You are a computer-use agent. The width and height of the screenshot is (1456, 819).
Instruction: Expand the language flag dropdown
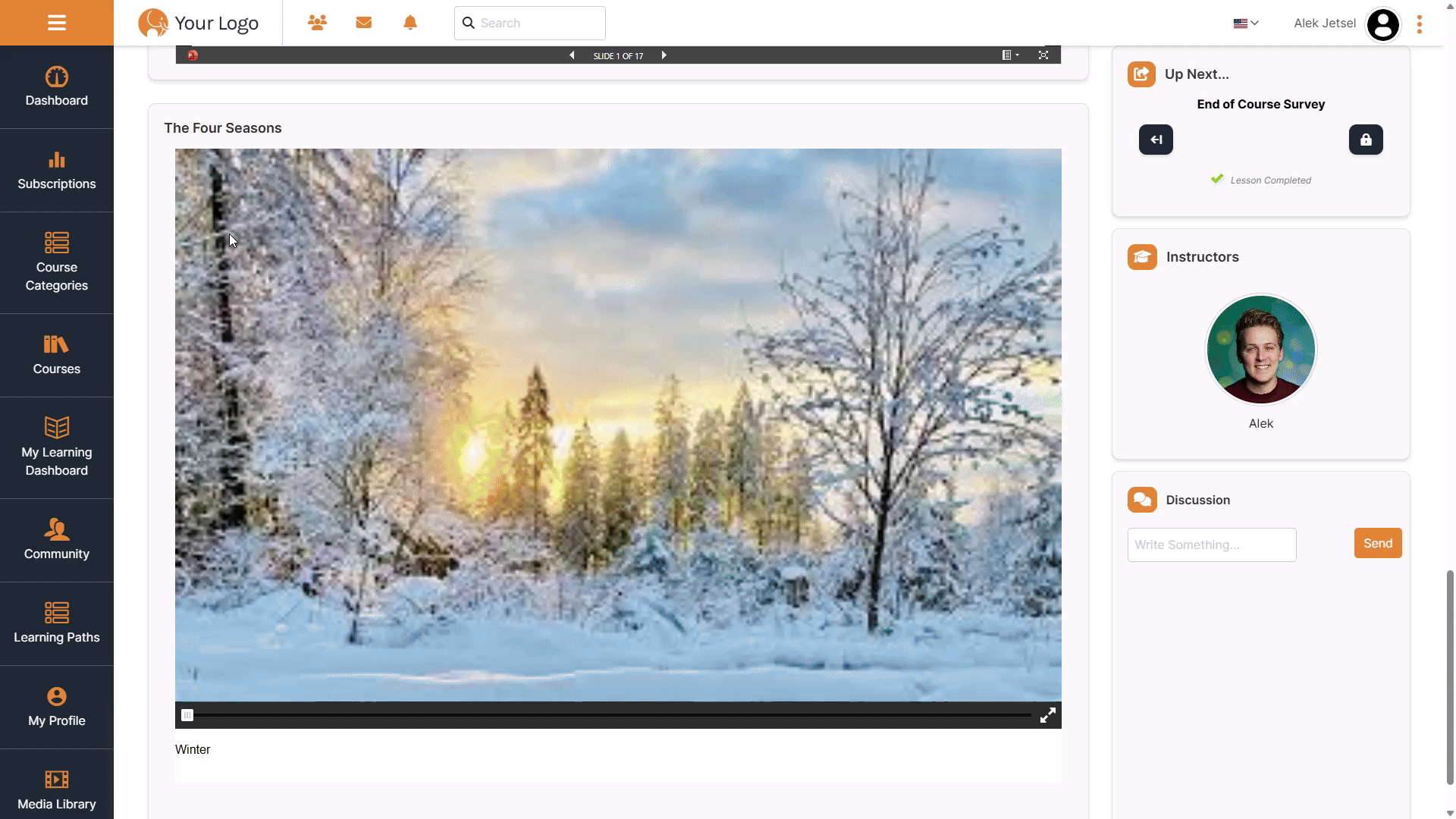point(1246,24)
